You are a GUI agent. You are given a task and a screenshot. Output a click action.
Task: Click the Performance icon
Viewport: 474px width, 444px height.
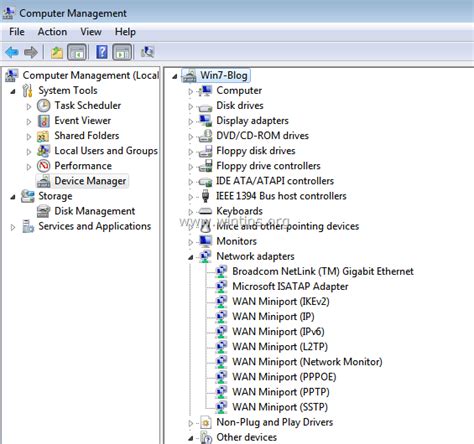(x=44, y=166)
